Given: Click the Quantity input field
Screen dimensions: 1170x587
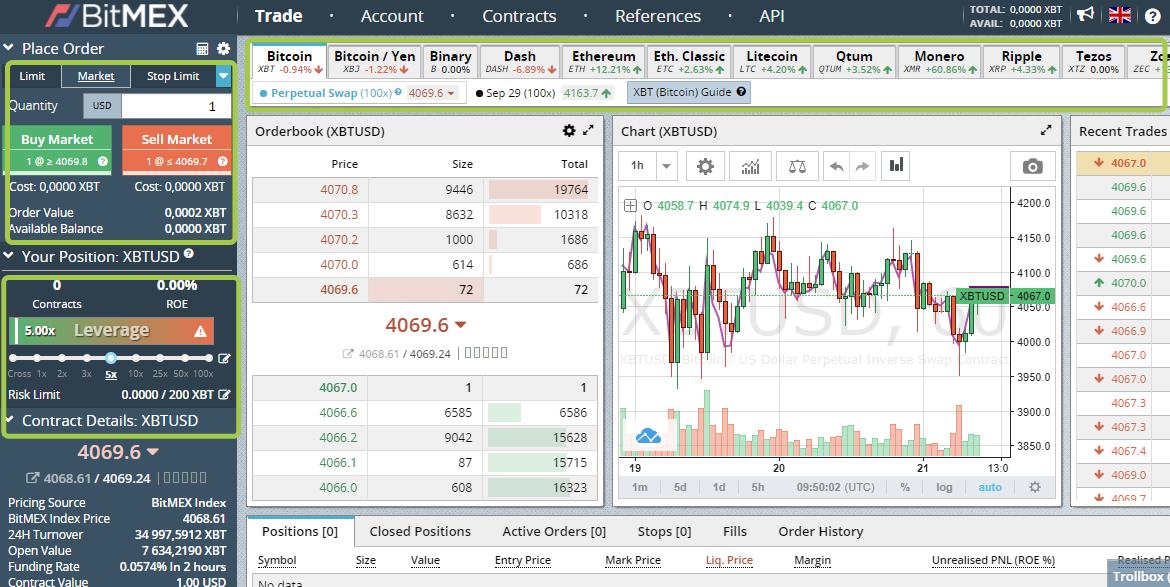Looking at the screenshot, I should pyautogui.click(x=176, y=106).
